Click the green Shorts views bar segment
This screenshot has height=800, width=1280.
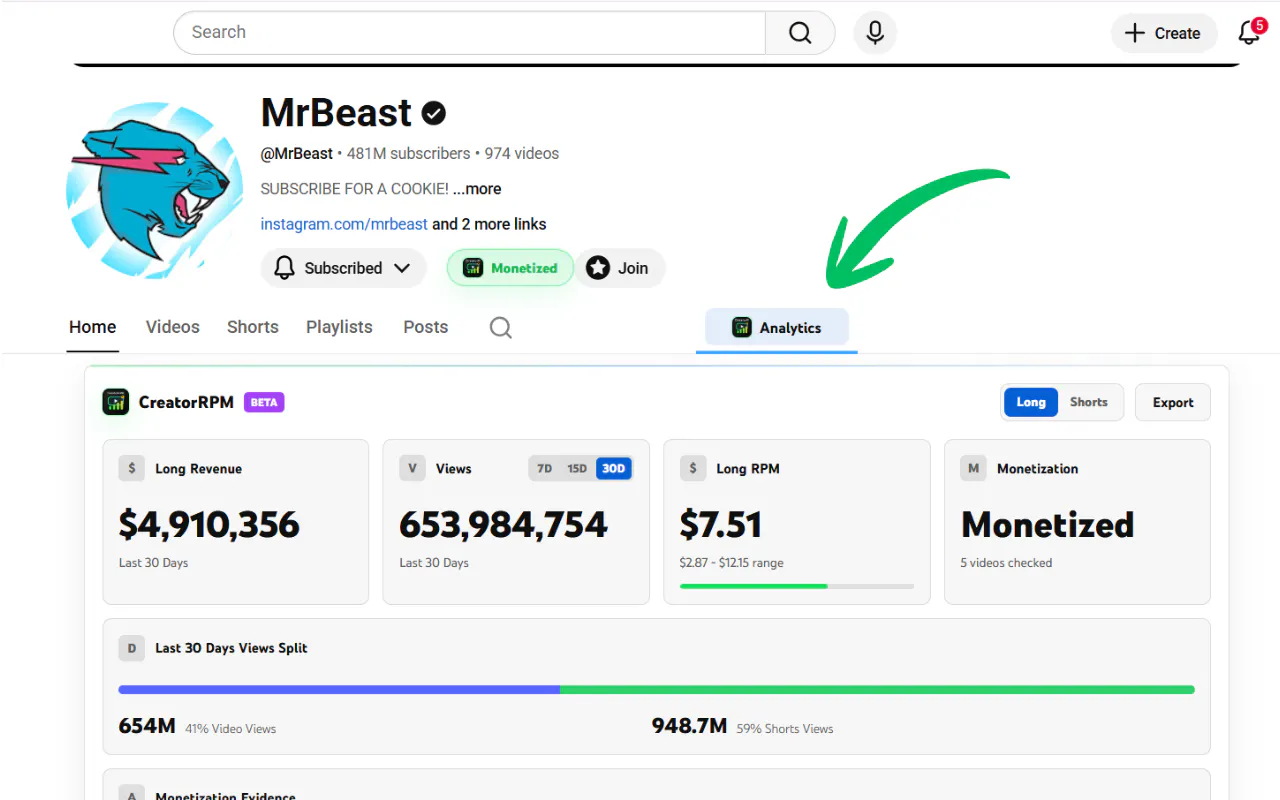click(x=877, y=690)
